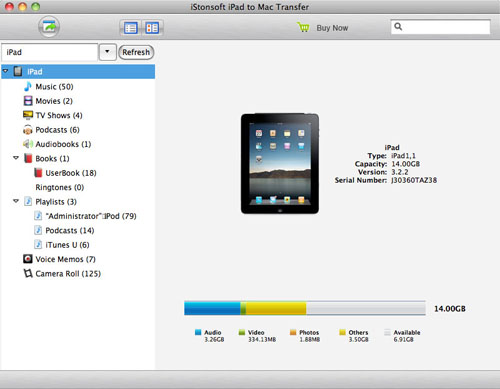Click the Music note icon
Viewport: 500px width, 389px height.
point(28,86)
